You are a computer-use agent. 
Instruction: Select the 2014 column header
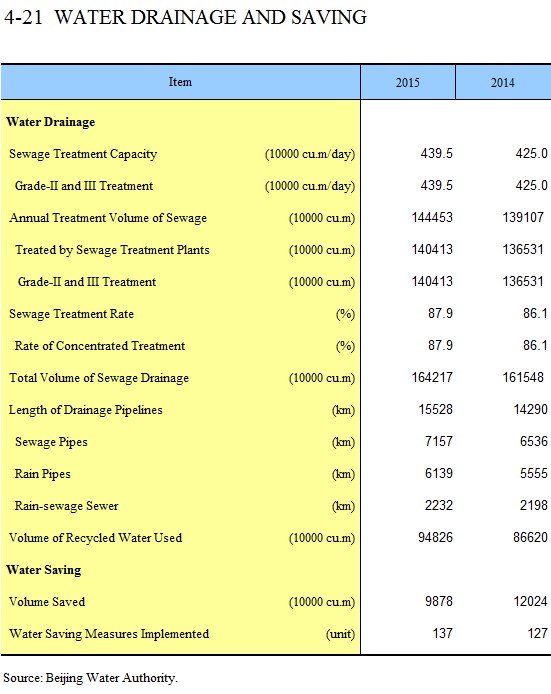pyautogui.click(x=503, y=82)
